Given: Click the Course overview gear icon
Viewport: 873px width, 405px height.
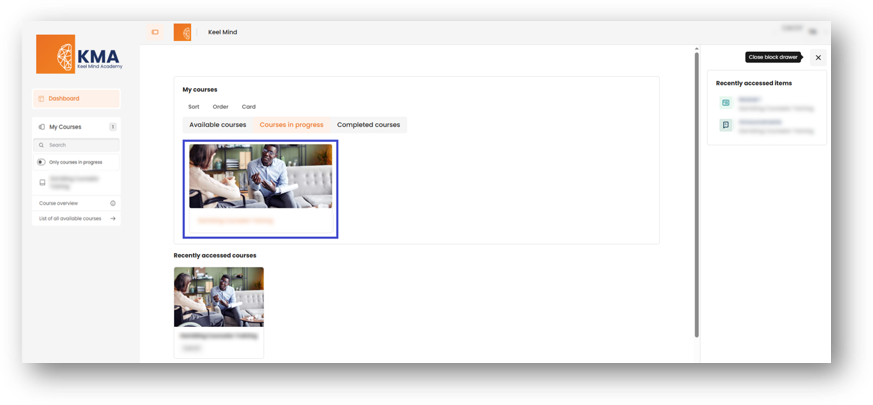Looking at the screenshot, I should click(x=113, y=203).
